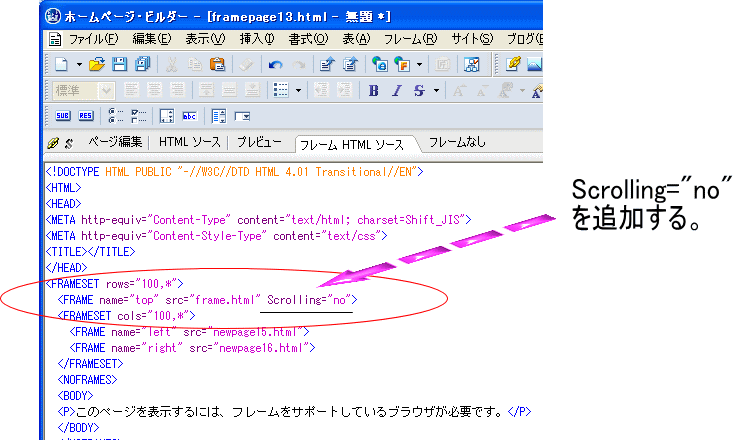Open the New page dropdown arrow
Viewport: 735px width, 440px height.
pyautogui.click(x=79, y=64)
